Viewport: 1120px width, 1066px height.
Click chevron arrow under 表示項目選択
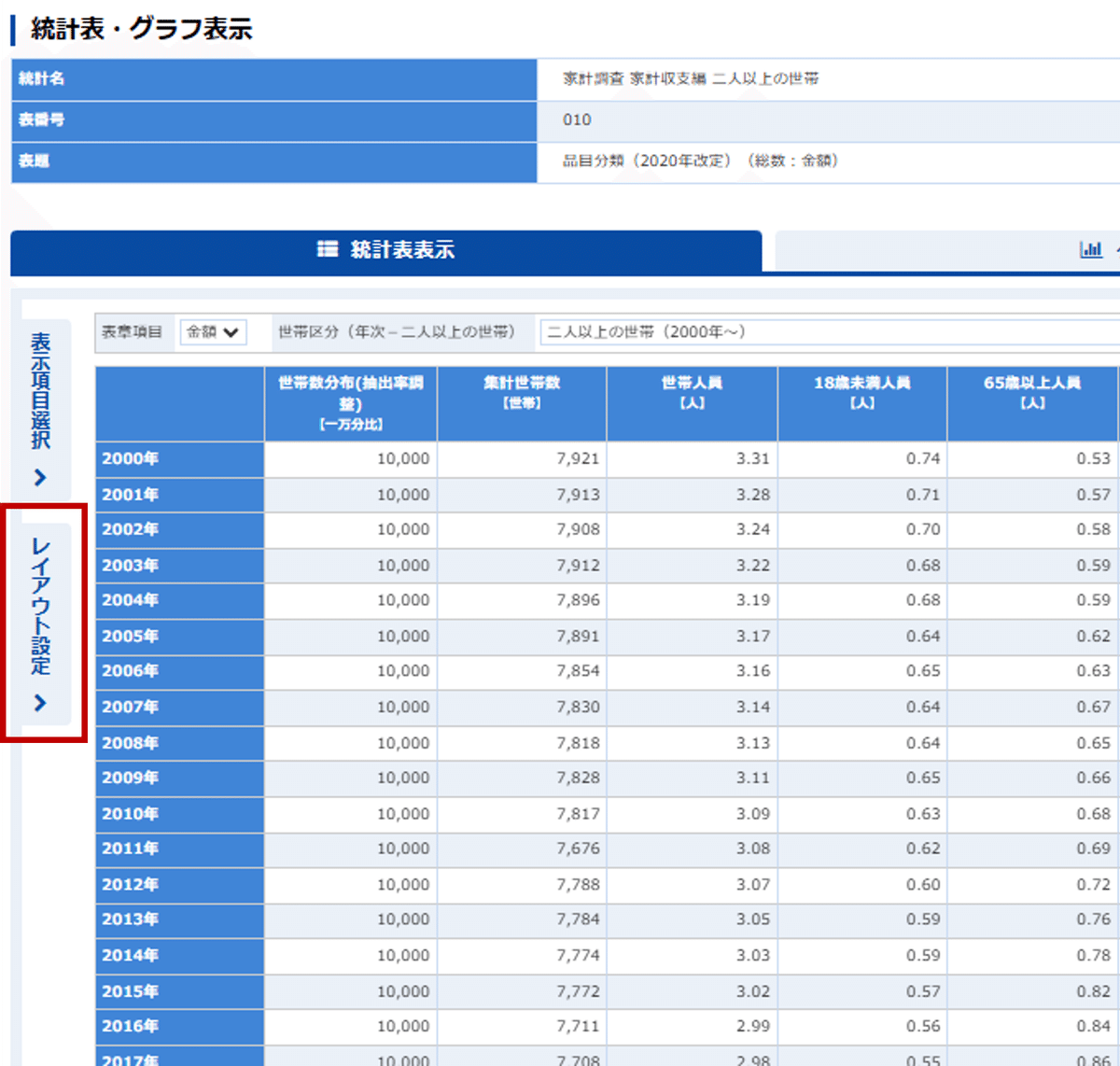(x=40, y=478)
